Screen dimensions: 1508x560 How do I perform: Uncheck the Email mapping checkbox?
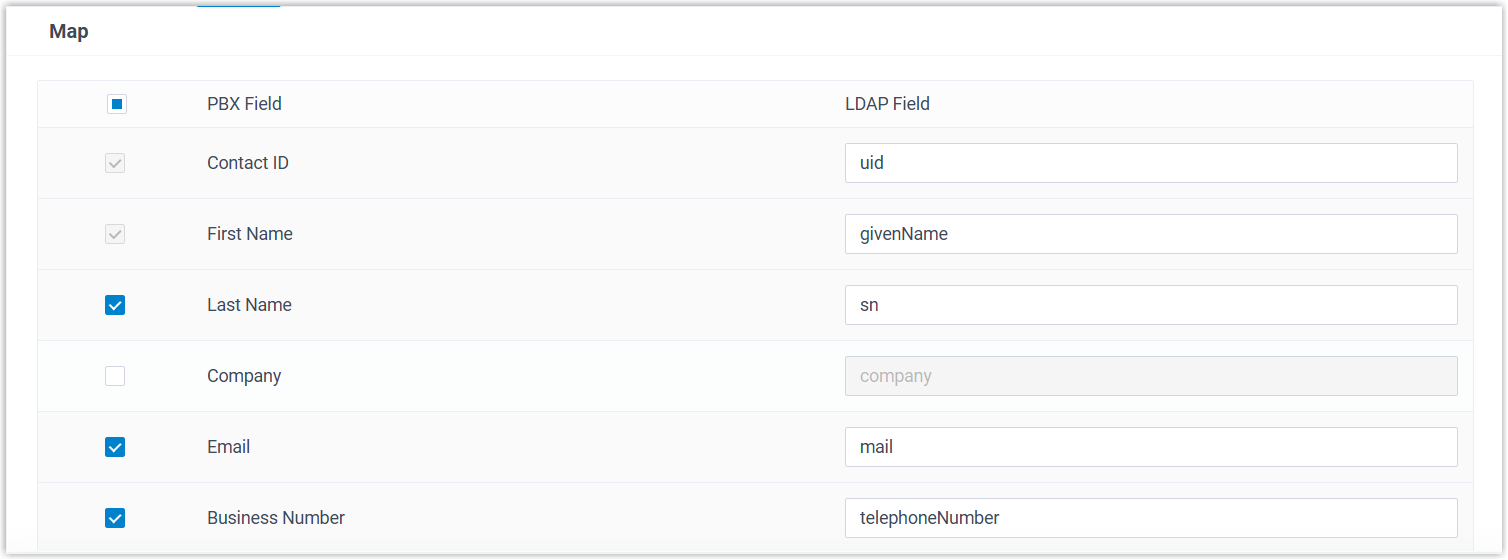pyautogui.click(x=115, y=447)
